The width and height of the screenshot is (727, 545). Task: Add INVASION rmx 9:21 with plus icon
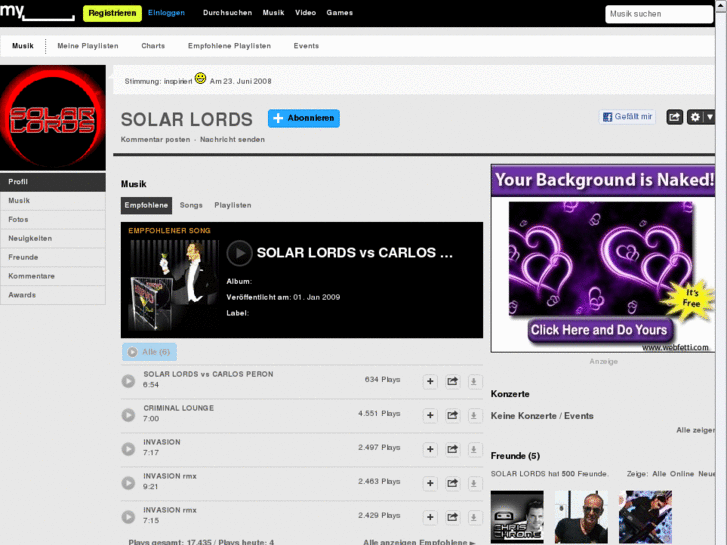pos(430,483)
